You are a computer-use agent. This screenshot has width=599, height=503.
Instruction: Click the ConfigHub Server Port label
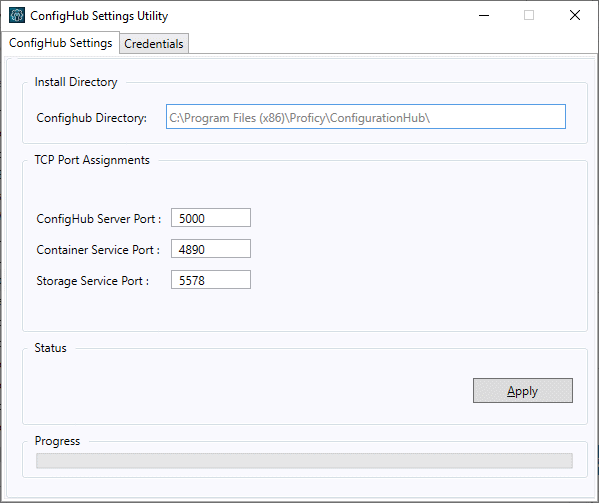click(99, 219)
